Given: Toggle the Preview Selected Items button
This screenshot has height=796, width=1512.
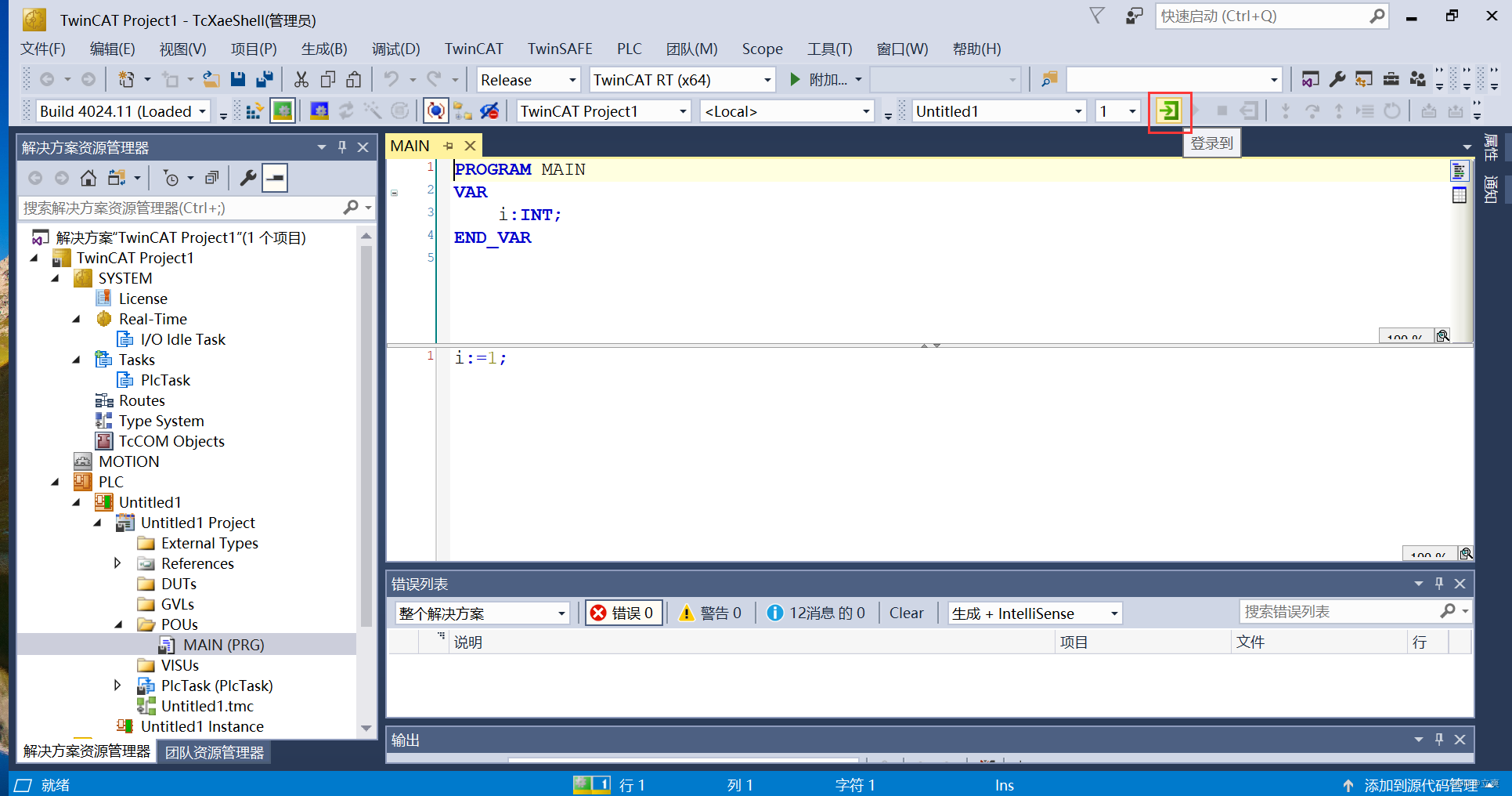Looking at the screenshot, I should tap(275, 178).
